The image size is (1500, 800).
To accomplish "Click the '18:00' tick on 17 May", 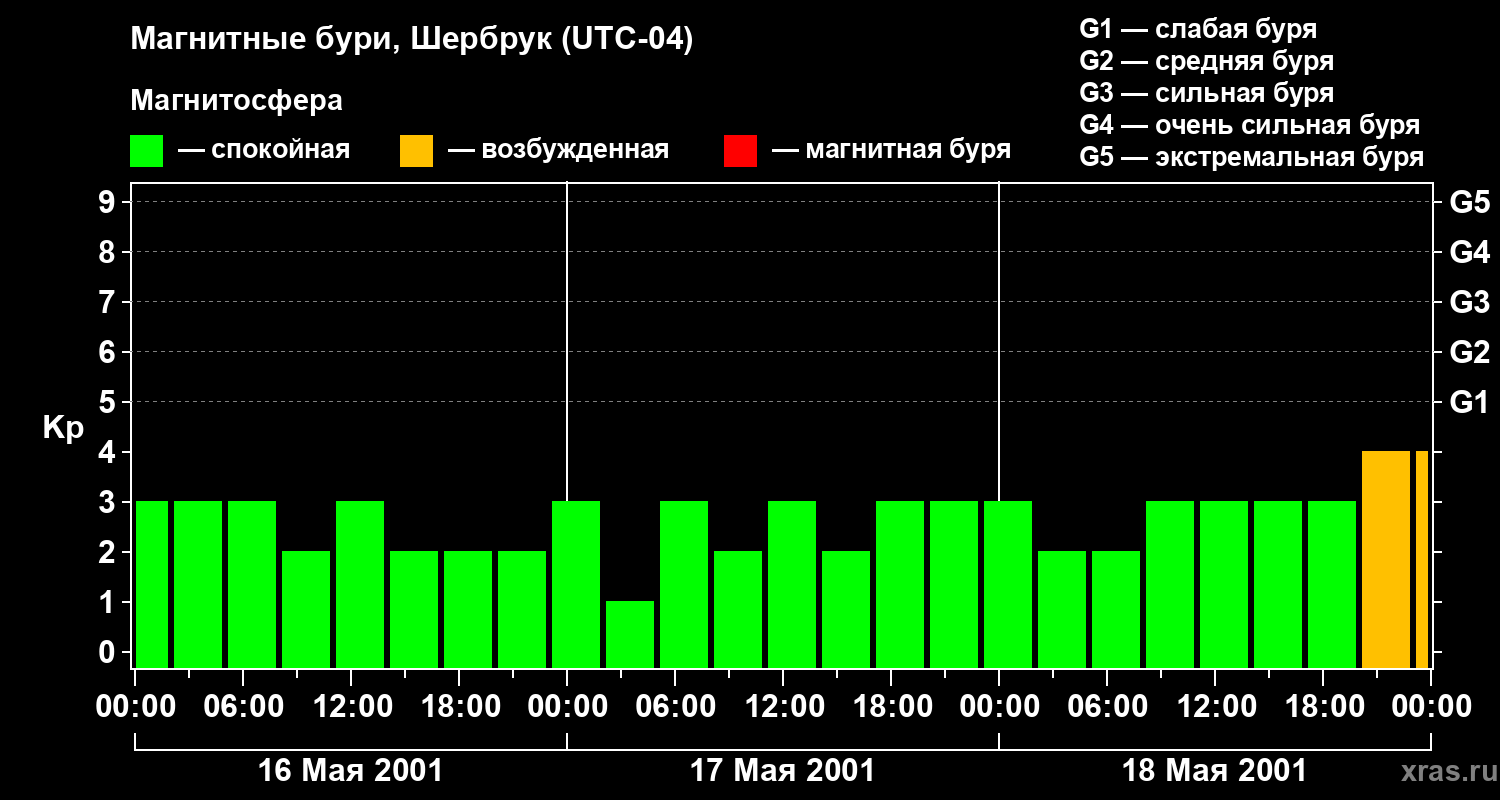I will [891, 708].
